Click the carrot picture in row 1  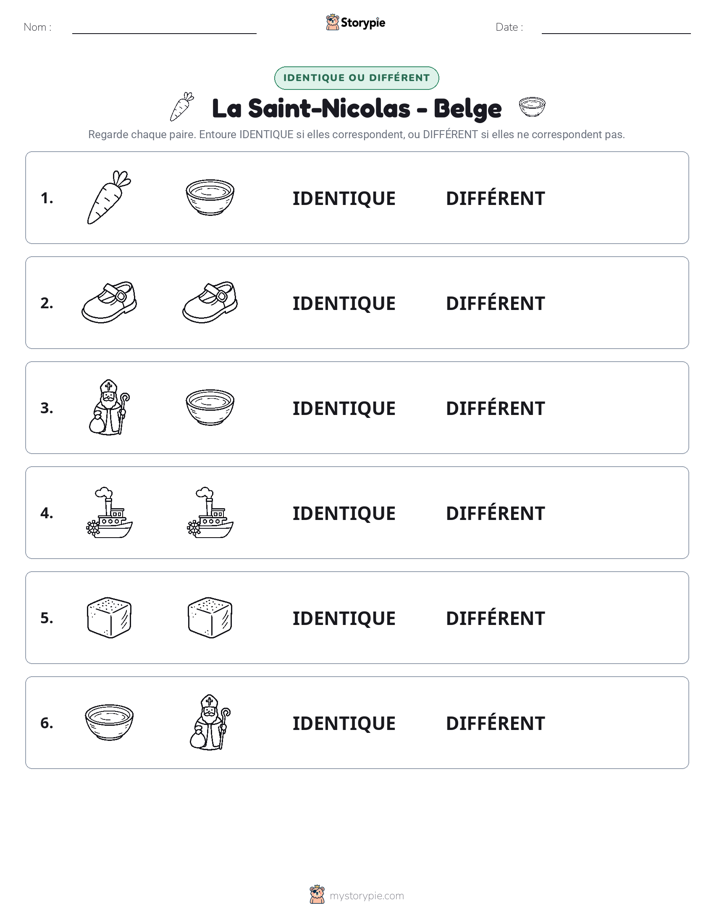(x=109, y=197)
